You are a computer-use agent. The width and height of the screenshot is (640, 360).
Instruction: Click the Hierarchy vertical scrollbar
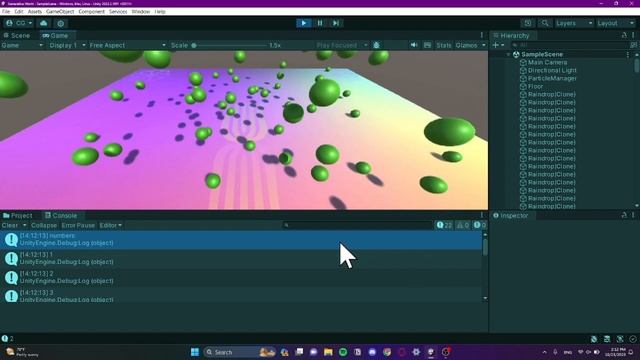point(637,66)
